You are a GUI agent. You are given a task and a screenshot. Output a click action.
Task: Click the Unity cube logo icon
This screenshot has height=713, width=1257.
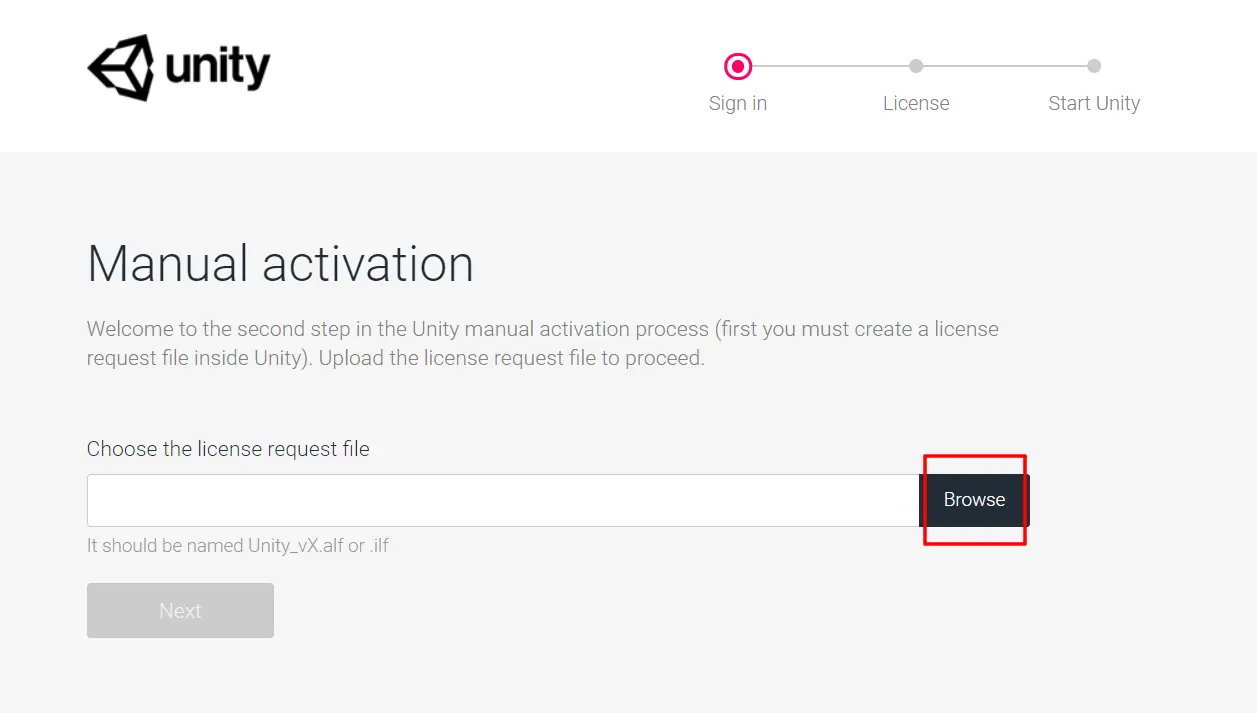120,67
